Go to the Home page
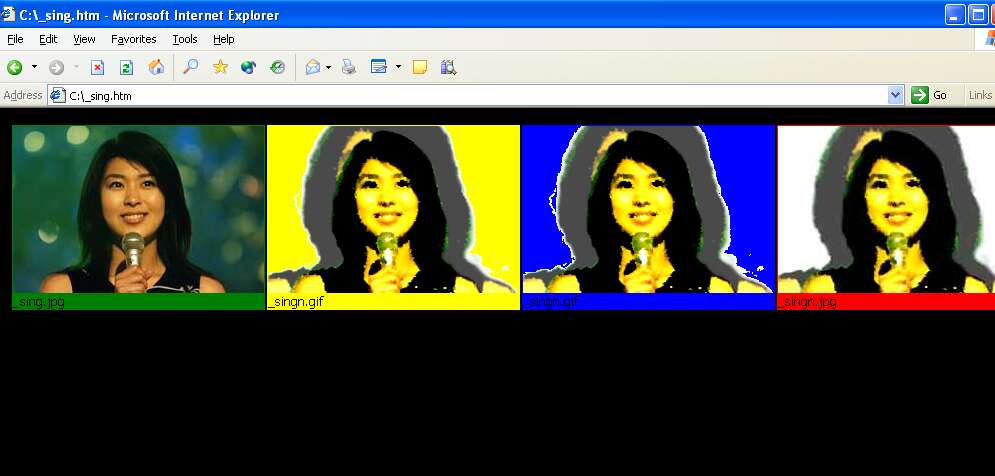Image resolution: width=995 pixels, height=476 pixels. click(x=156, y=68)
